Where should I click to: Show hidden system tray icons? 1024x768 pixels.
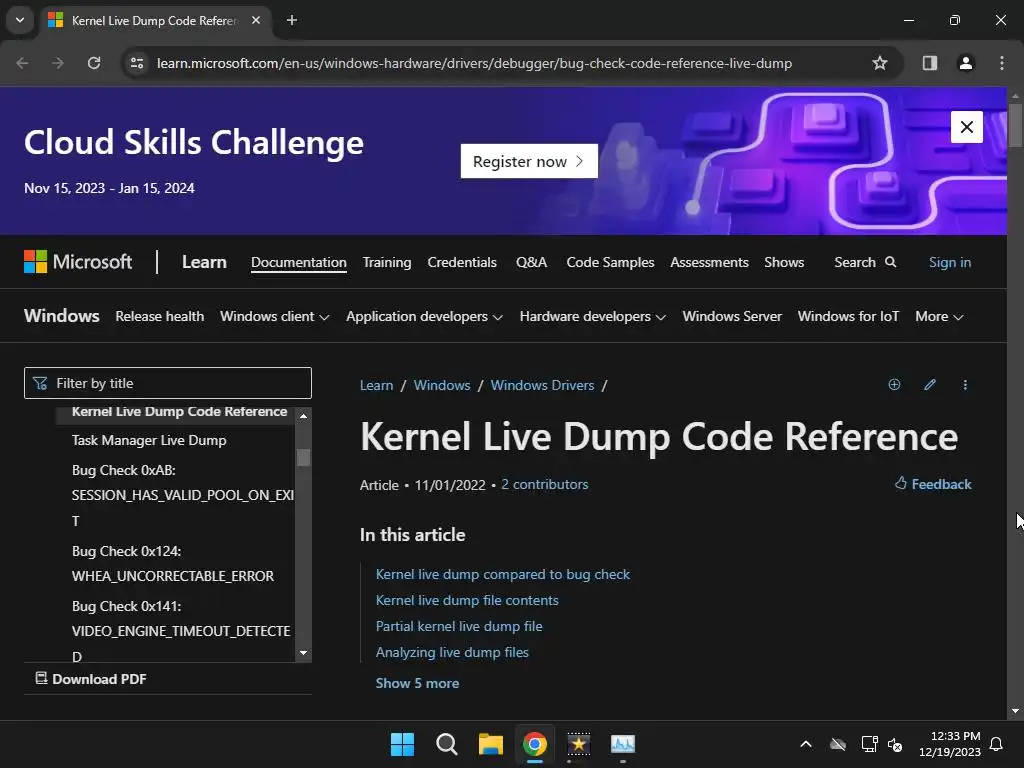coord(806,744)
